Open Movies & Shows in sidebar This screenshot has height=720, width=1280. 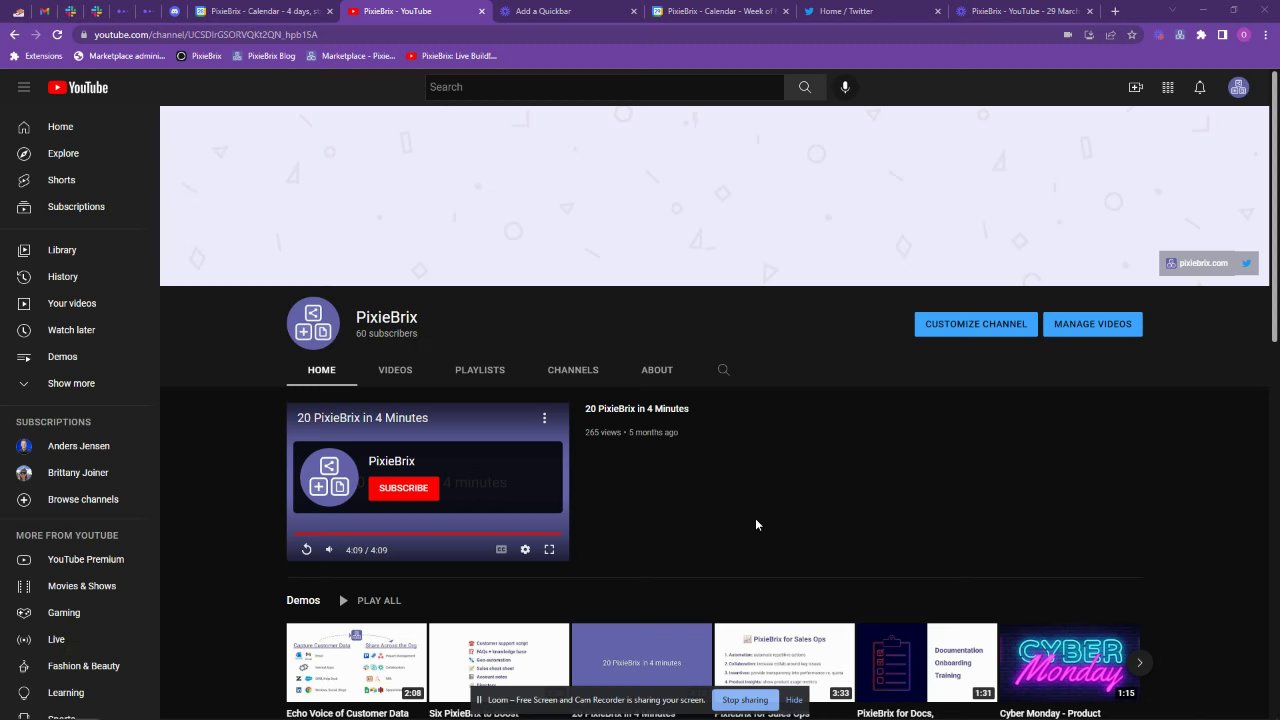tap(80, 586)
